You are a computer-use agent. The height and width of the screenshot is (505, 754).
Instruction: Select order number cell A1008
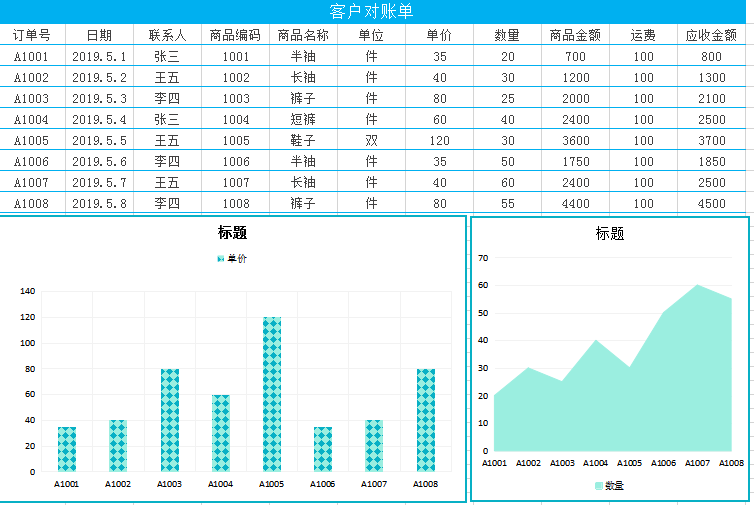[32, 203]
